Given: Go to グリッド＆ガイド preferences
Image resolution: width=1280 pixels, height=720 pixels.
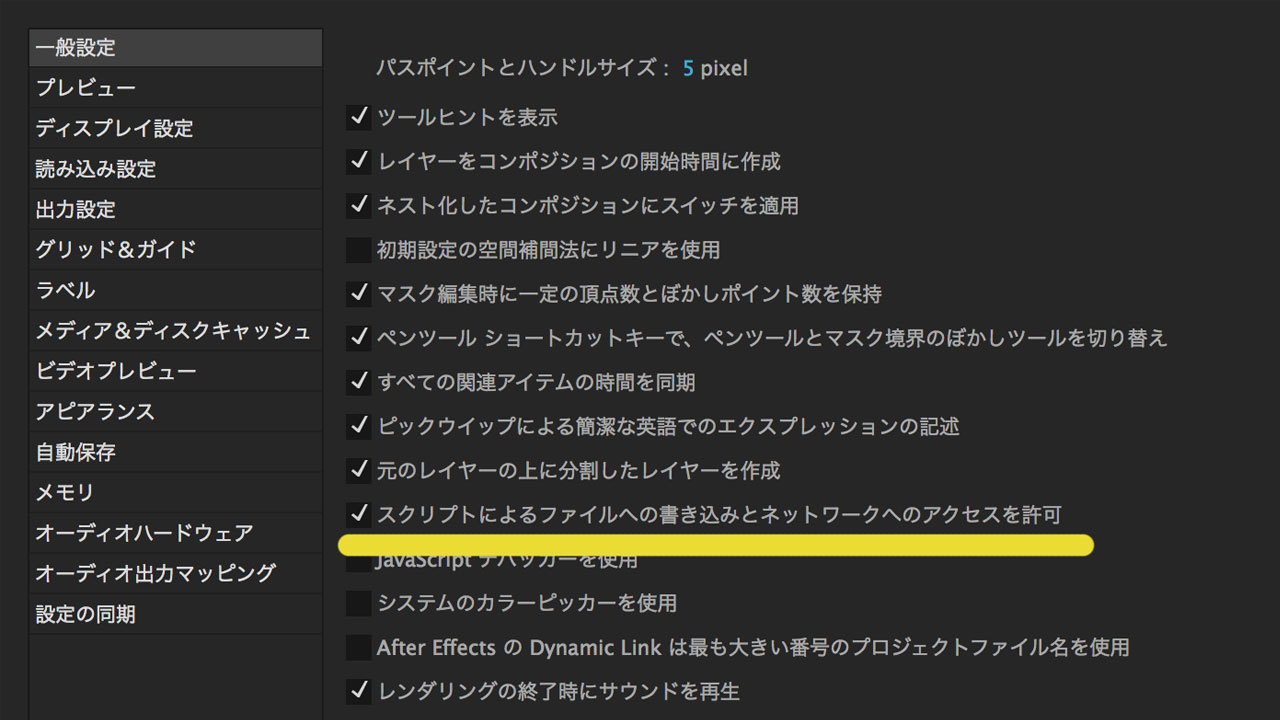Looking at the screenshot, I should click(x=116, y=250).
